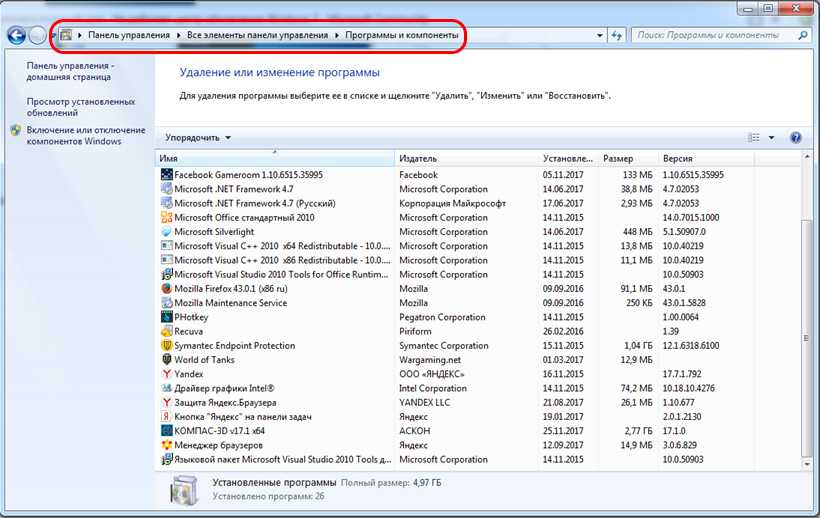Click Все элементы панели управления breadcrumb
Screen dimensions: 820x518
257,35
